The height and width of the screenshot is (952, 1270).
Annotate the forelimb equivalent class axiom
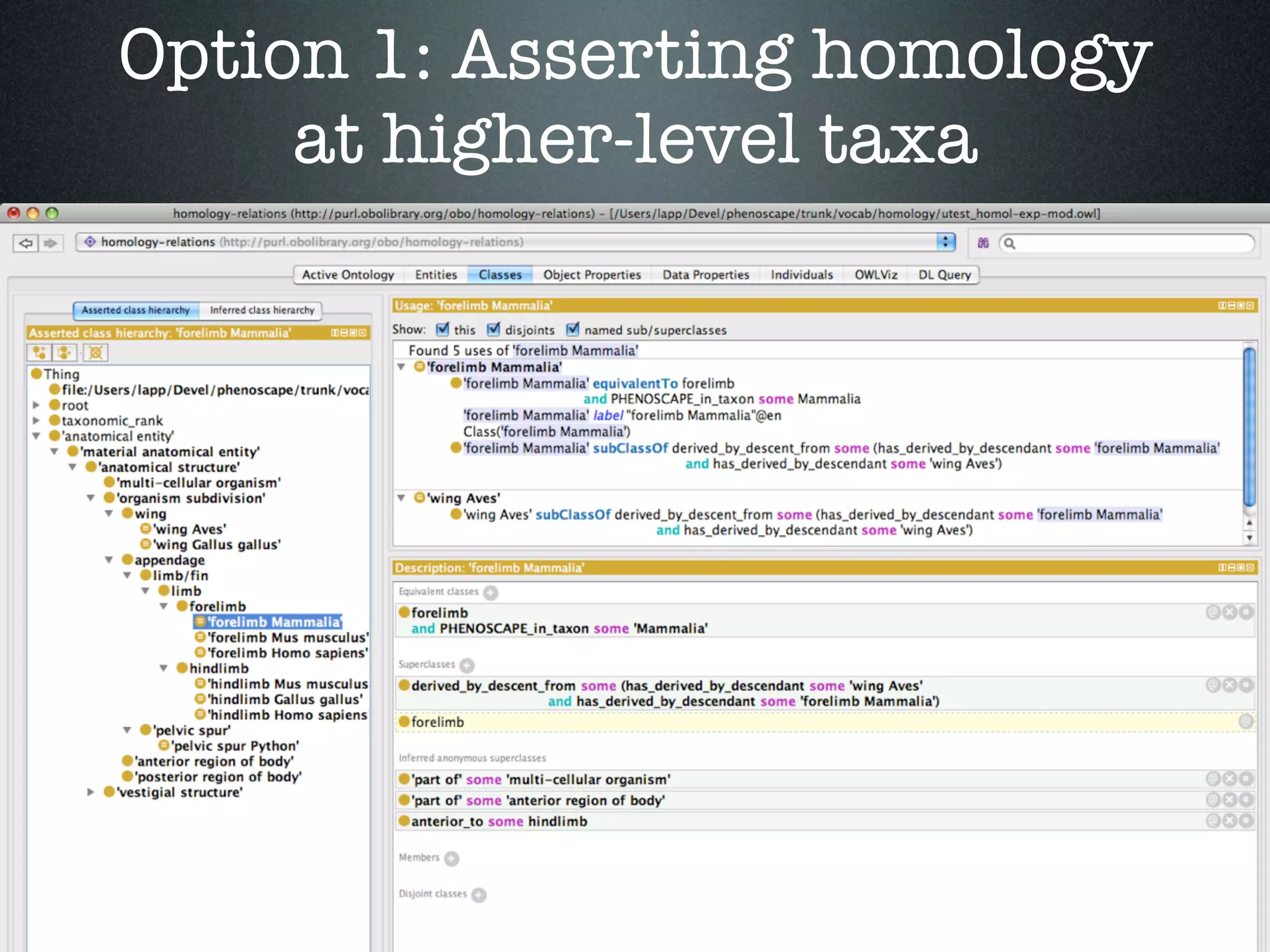[x=1213, y=612]
